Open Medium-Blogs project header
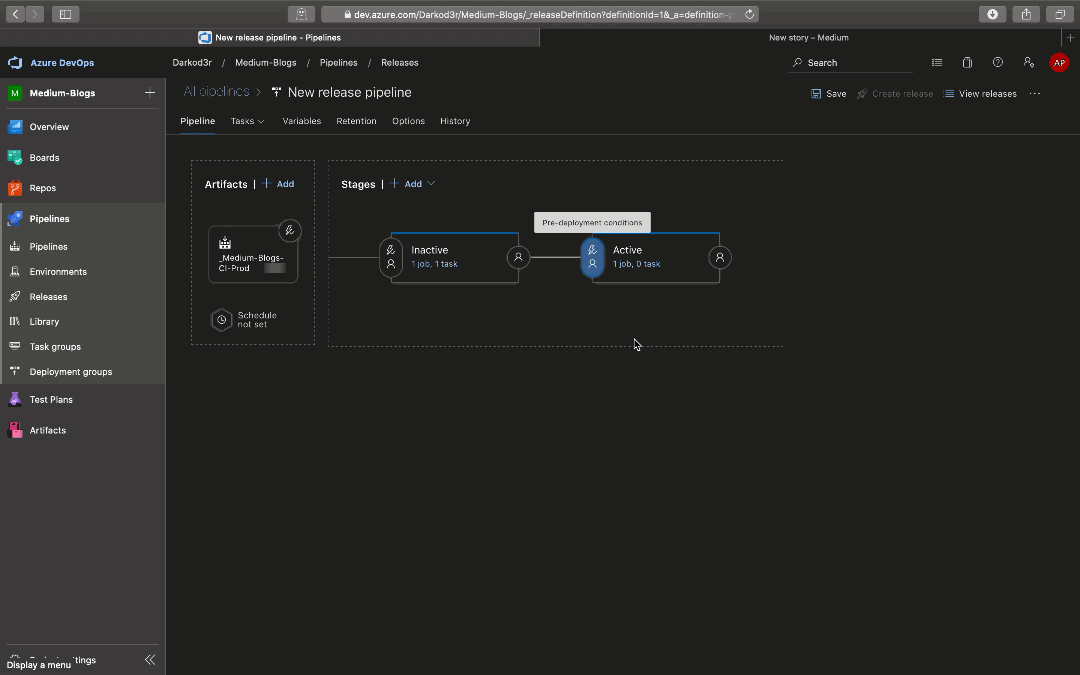The width and height of the screenshot is (1080, 675). pyautogui.click(x=62, y=93)
